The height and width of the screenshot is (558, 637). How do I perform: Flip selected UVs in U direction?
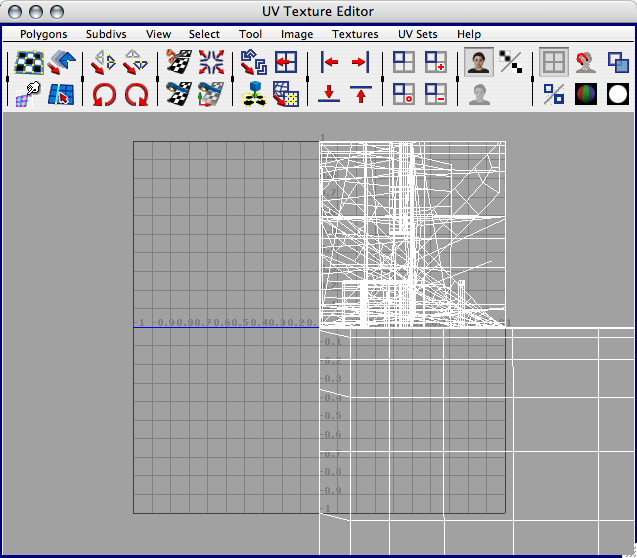tap(103, 62)
